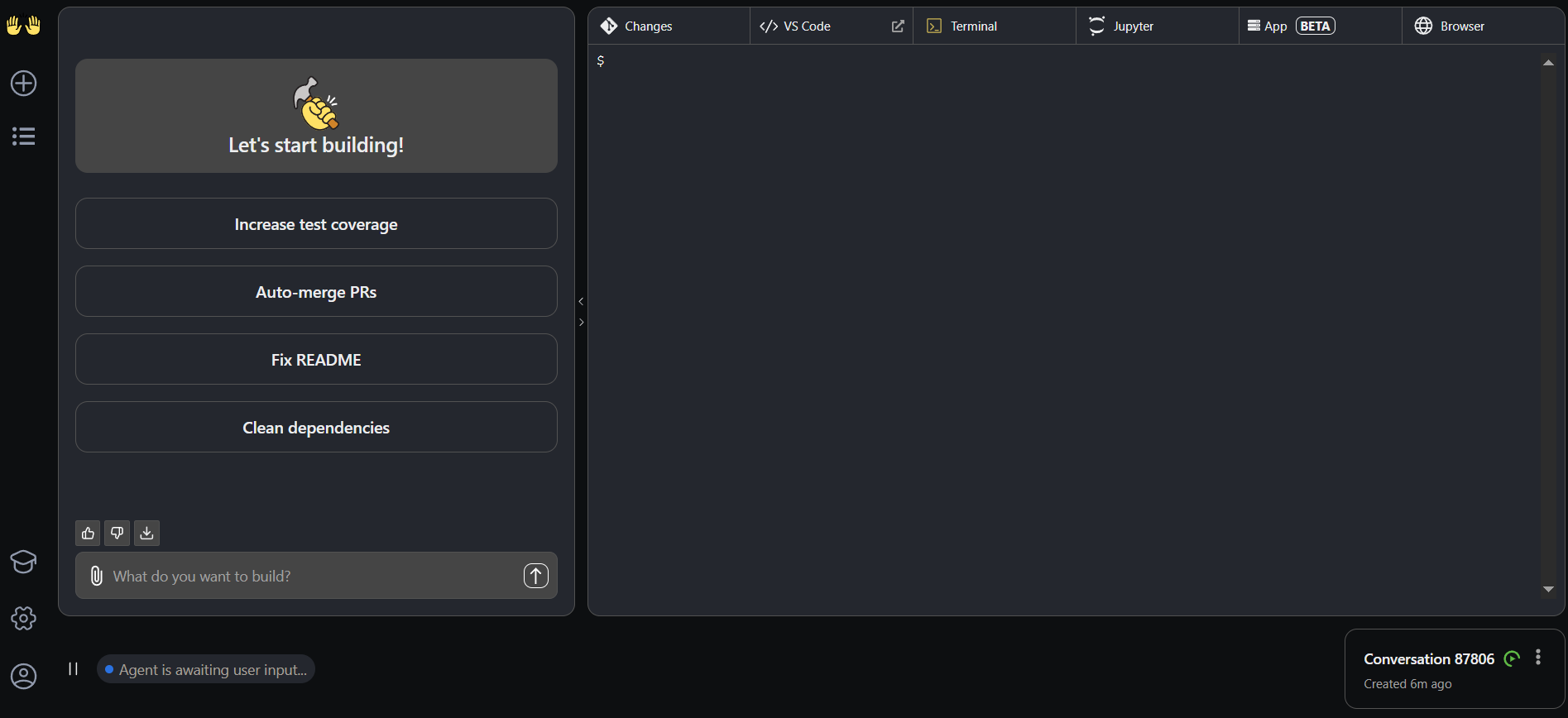Attach a file with paperclip icon

[x=96, y=576]
